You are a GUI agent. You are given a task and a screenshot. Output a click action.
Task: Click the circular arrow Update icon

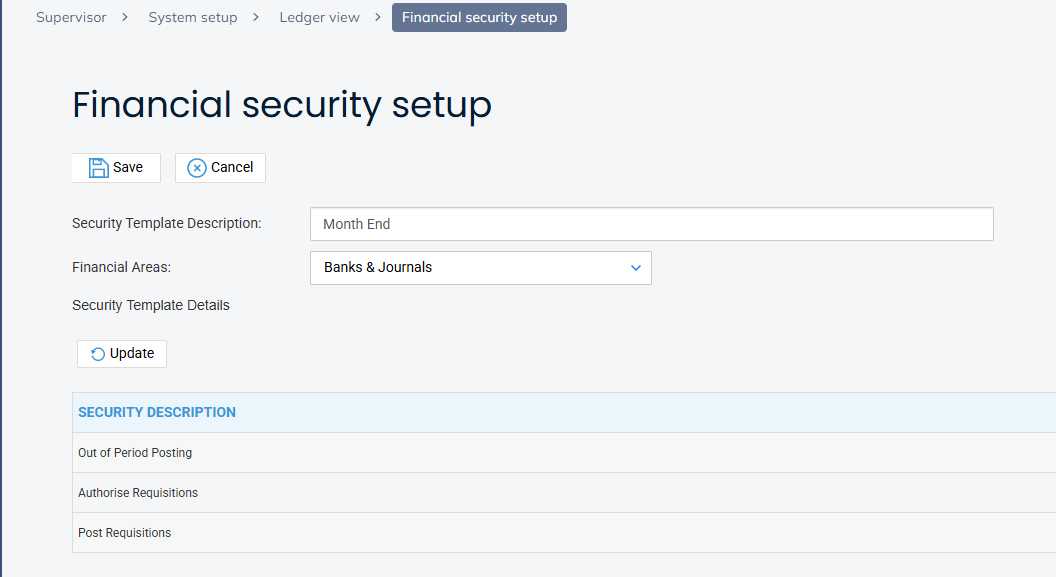tap(98, 354)
